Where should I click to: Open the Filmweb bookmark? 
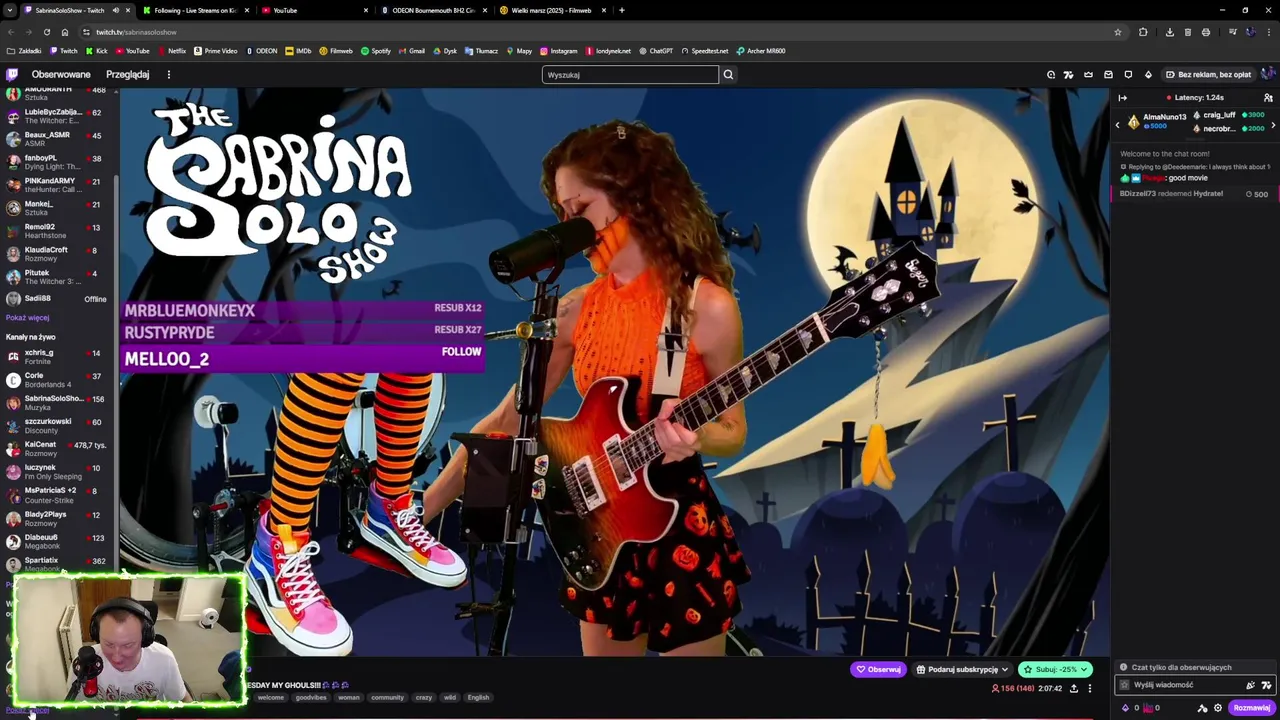336,51
